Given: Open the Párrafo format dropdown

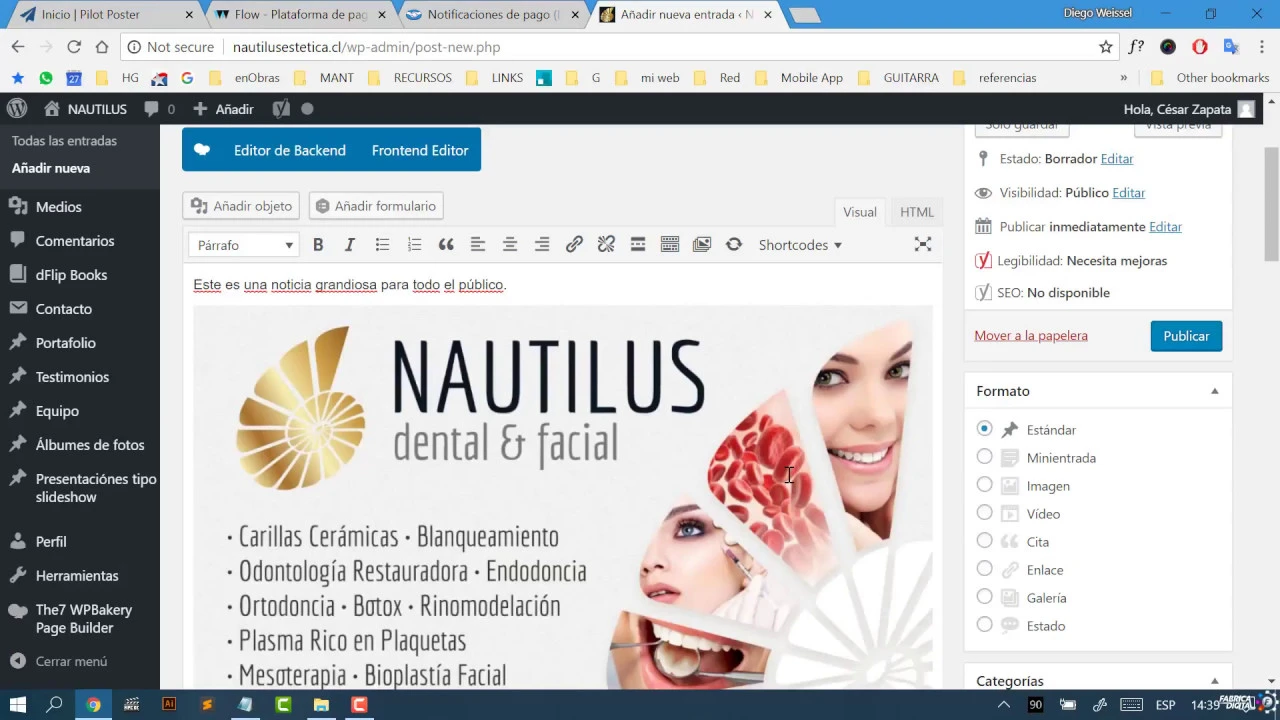Looking at the screenshot, I should (245, 245).
